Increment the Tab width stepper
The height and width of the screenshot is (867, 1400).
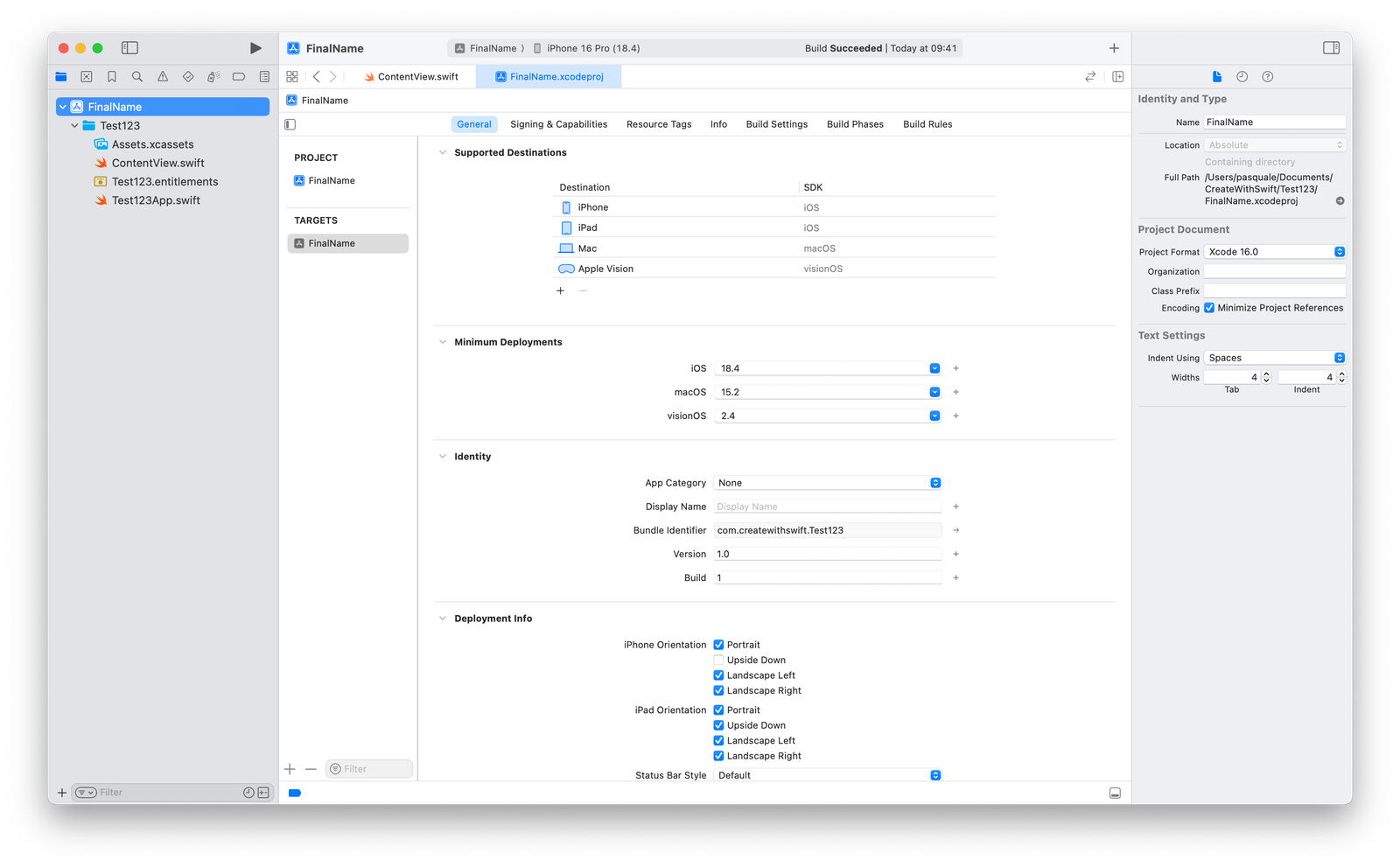[x=1266, y=373]
